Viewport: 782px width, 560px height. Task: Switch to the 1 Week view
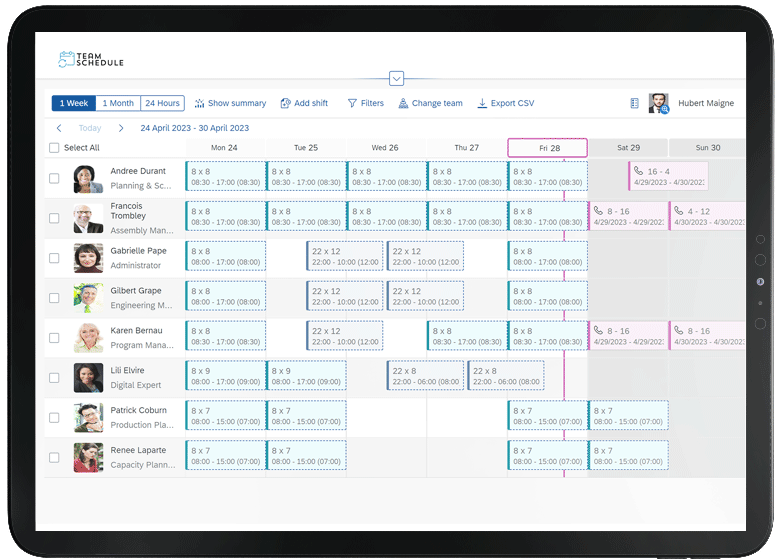[x=74, y=103]
